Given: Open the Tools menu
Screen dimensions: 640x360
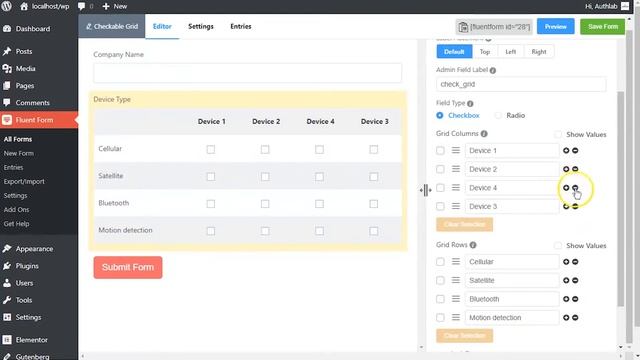Looking at the screenshot, I should (24, 300).
